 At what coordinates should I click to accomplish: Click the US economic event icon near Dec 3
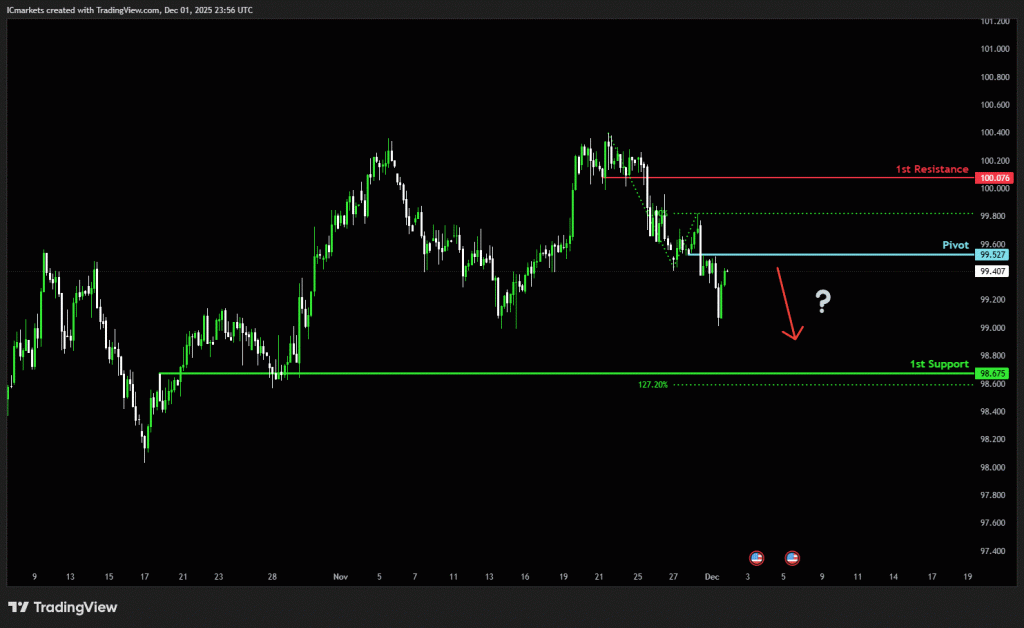757,557
